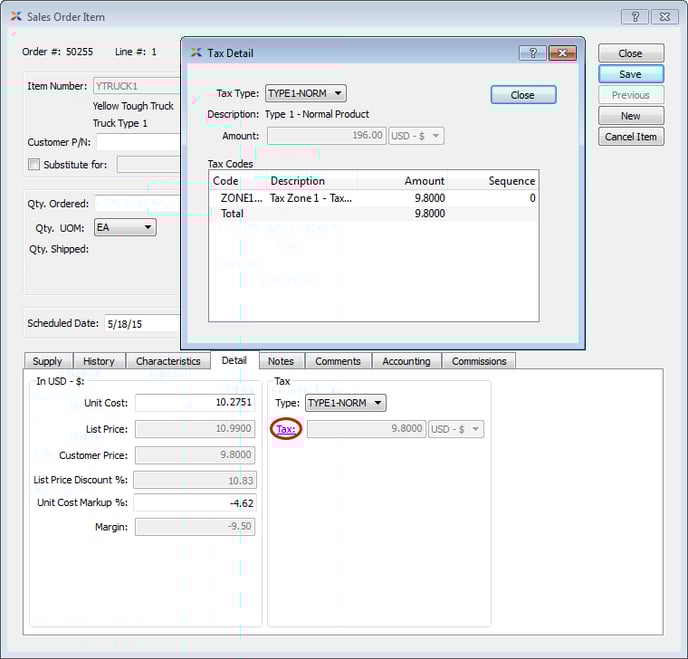Close Tax Detail using the red X
Image resolution: width=688 pixels, height=659 pixels.
562,53
